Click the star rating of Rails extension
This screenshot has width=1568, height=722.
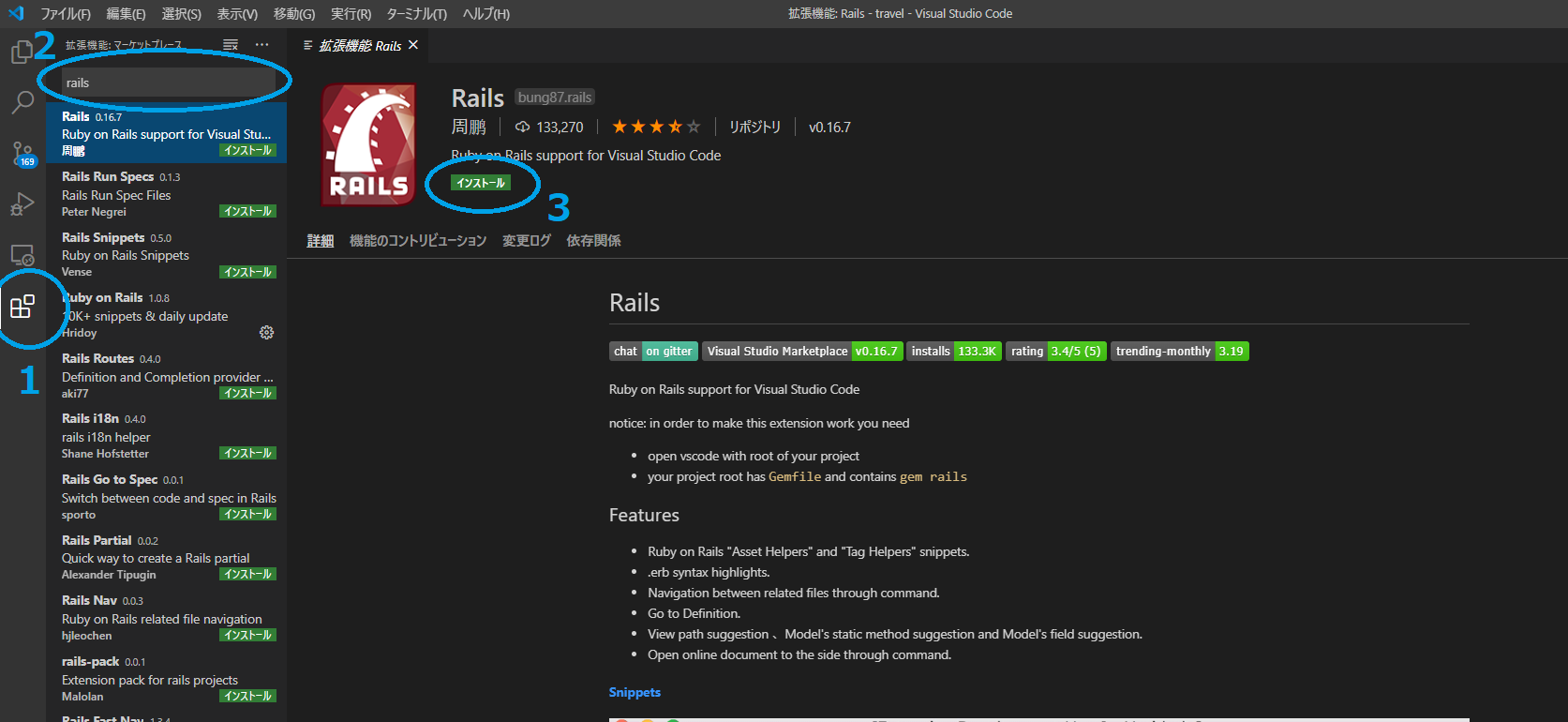pos(655,127)
